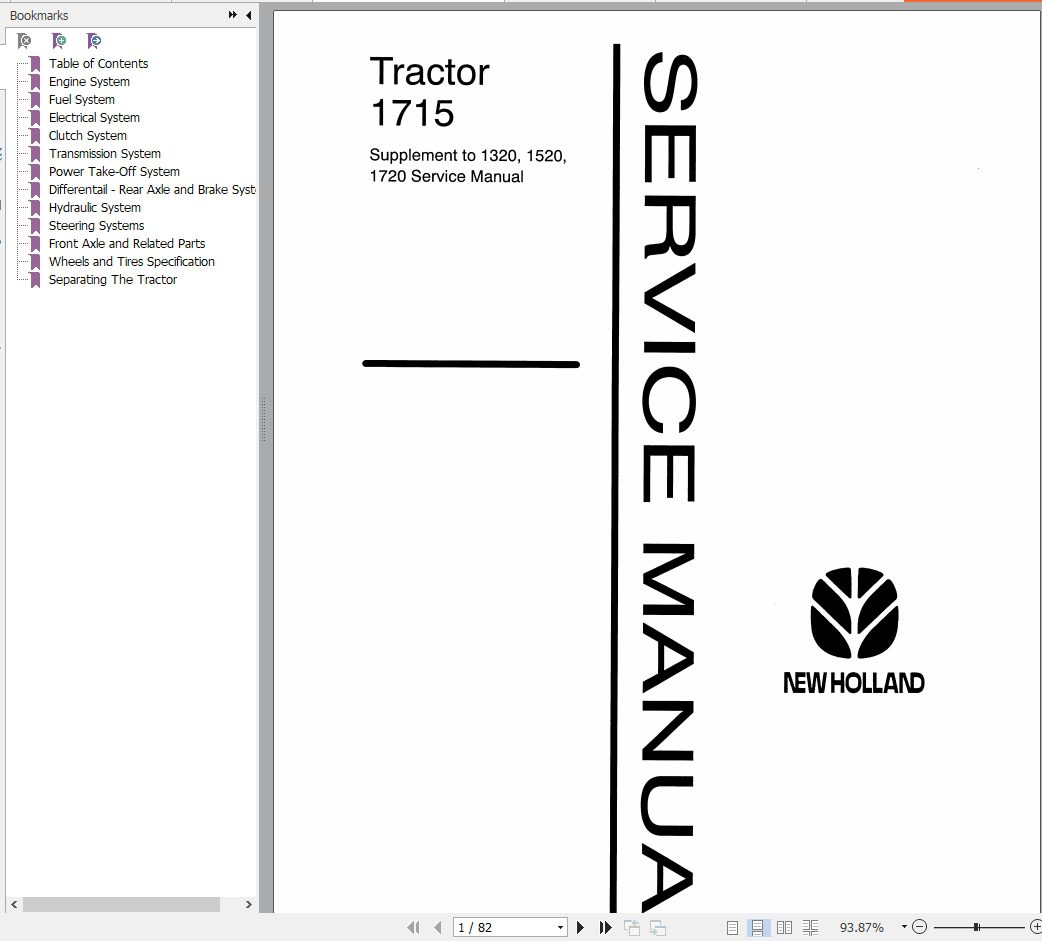Open the Clutch System bookmark

point(88,136)
